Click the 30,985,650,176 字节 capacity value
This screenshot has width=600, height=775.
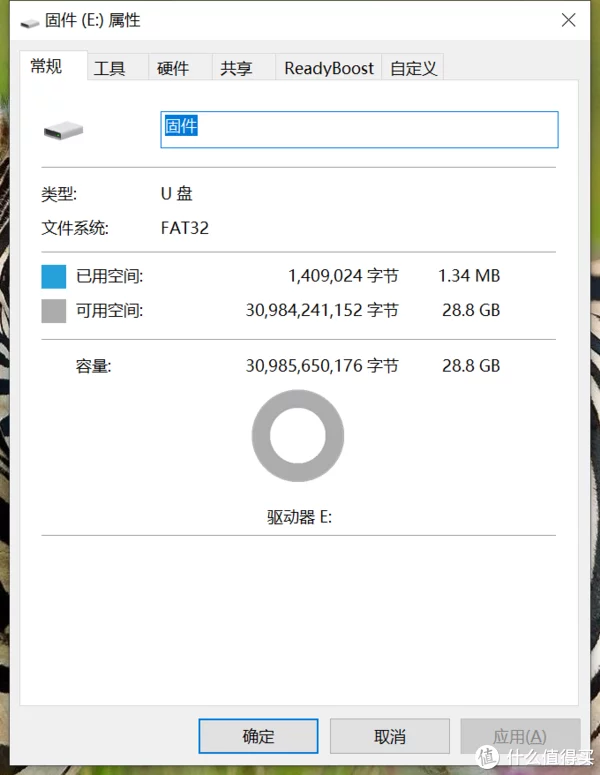coord(322,366)
